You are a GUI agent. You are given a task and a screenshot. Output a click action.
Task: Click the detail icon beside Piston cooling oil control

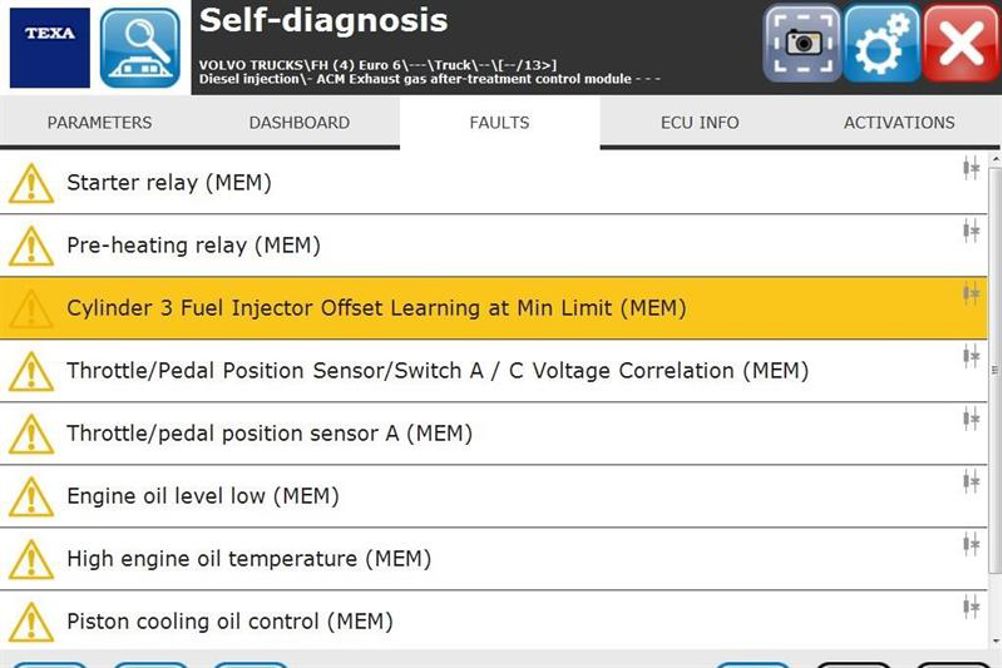click(x=971, y=607)
